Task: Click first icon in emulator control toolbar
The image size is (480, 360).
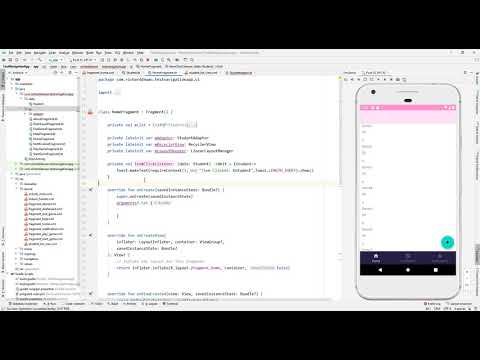Action: 346,80
